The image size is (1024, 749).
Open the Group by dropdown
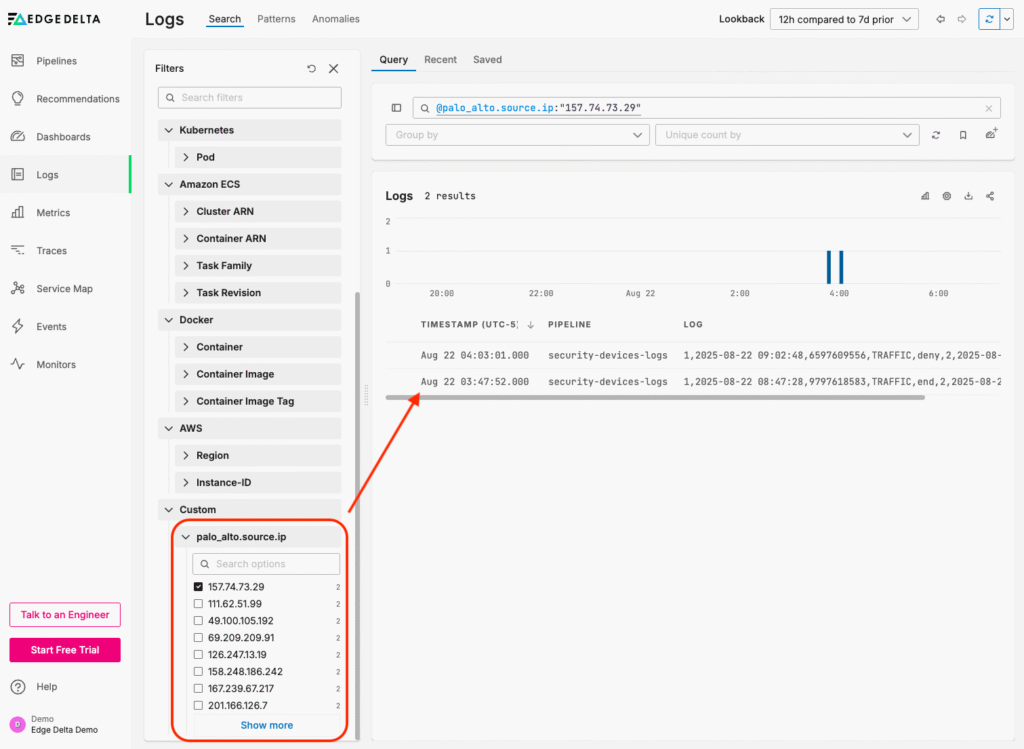click(x=517, y=135)
